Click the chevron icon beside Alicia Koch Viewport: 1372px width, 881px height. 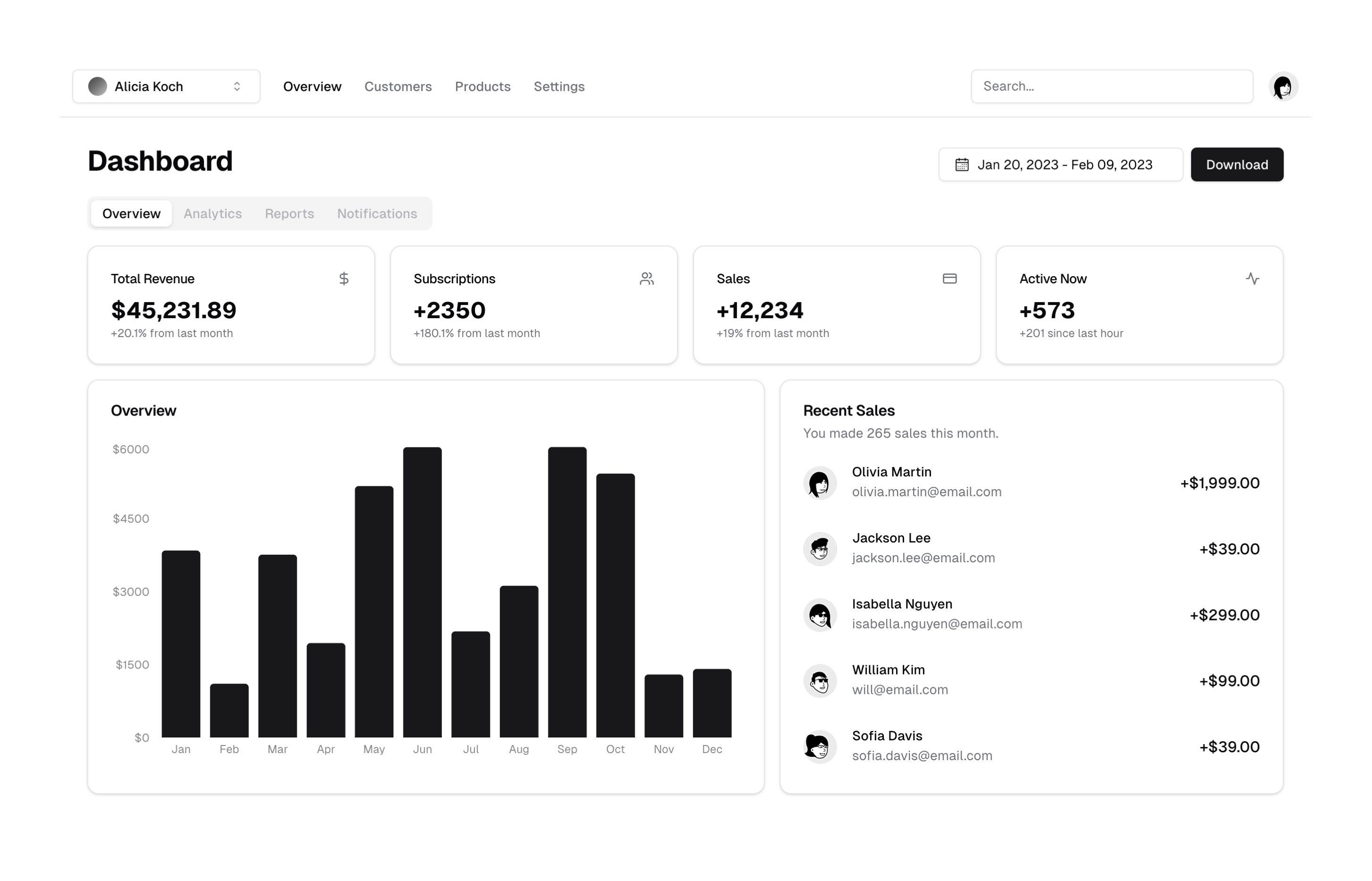coord(236,86)
